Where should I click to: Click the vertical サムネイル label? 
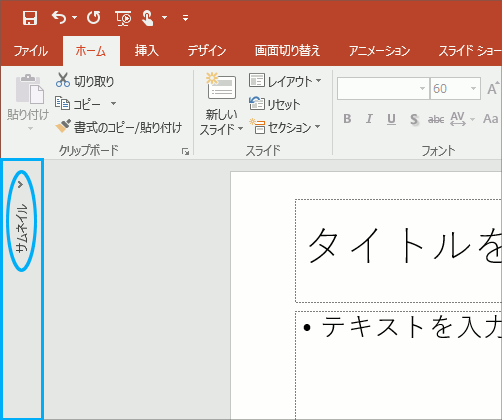pos(22,229)
